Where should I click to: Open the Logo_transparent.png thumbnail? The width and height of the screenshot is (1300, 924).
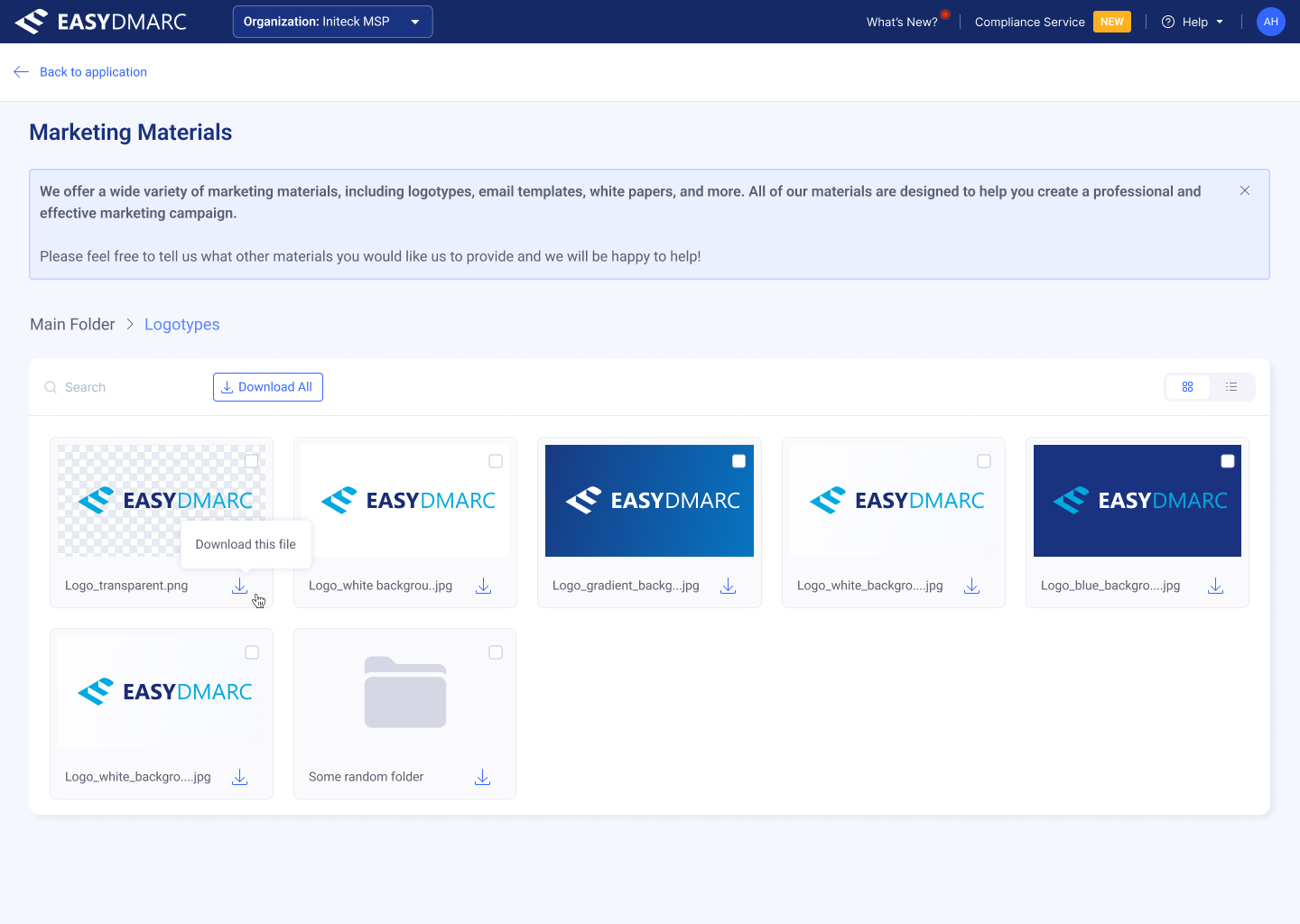pos(162,501)
